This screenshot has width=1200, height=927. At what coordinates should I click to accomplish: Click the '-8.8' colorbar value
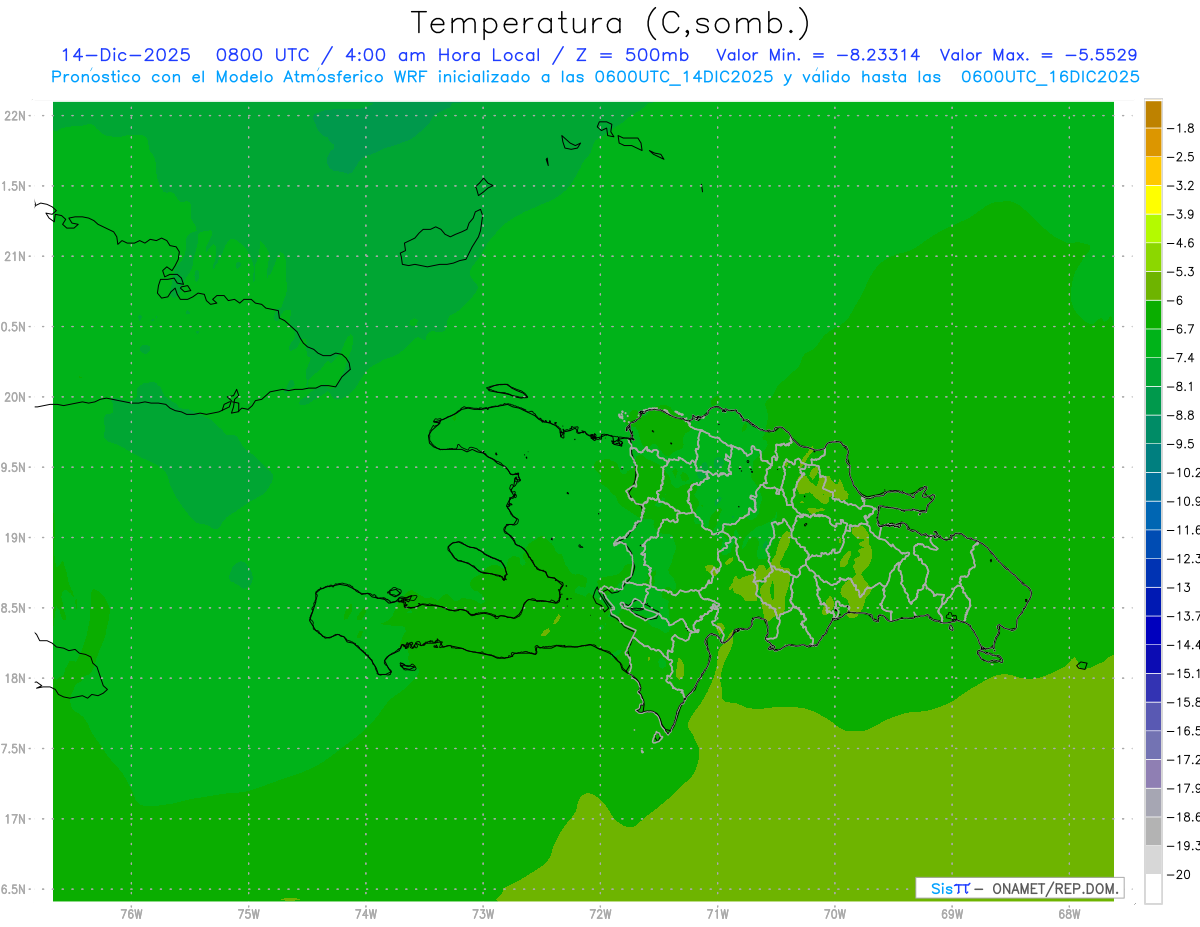point(1181,415)
